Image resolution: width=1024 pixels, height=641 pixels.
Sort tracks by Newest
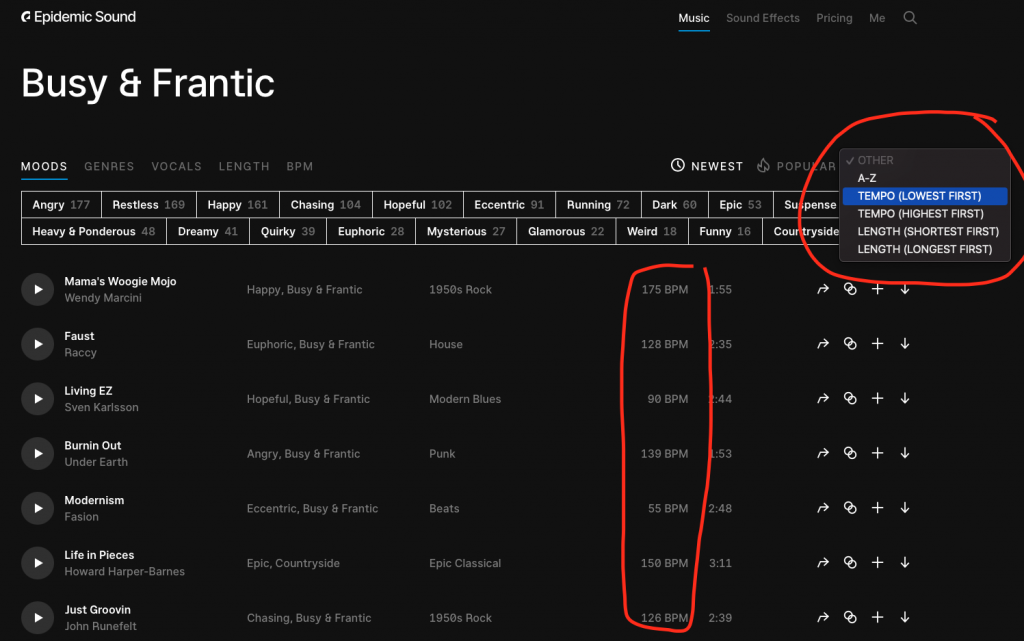coord(707,166)
